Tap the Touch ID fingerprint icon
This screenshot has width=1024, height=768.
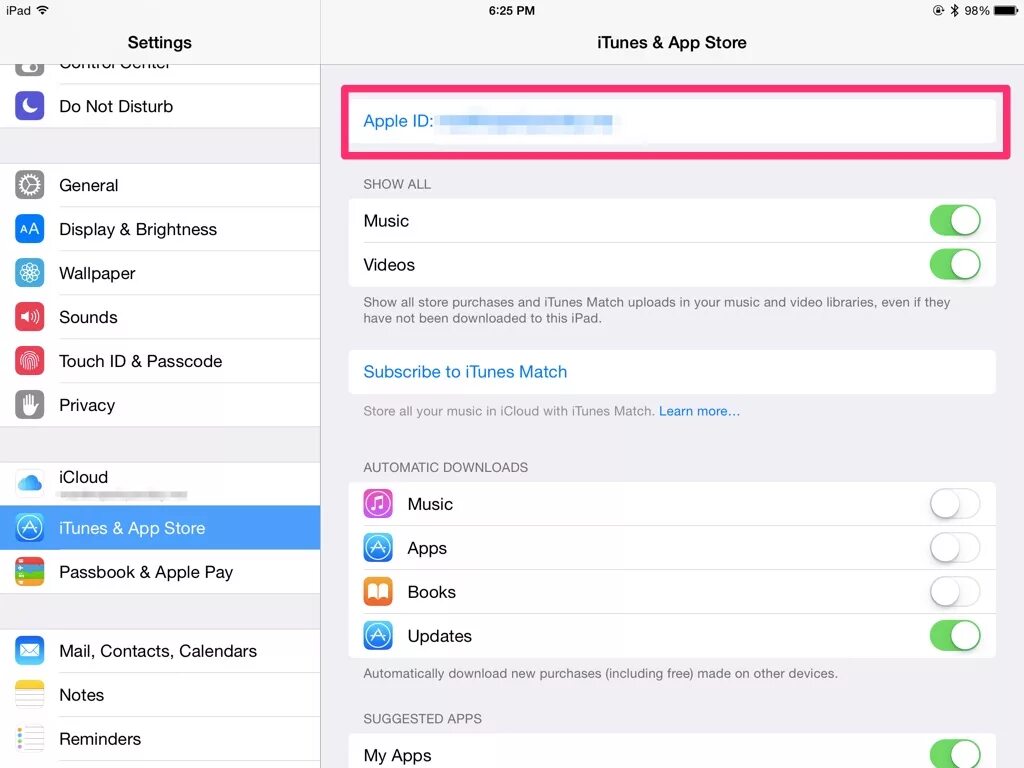tap(29, 360)
